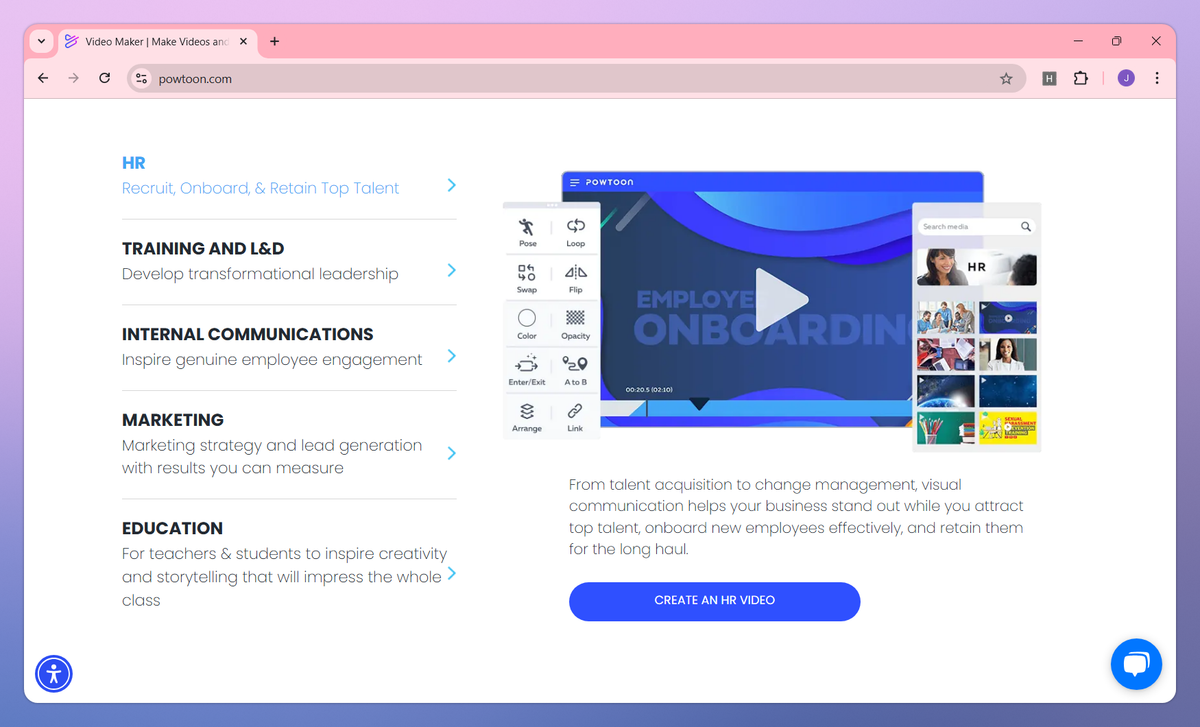Click 'Develop transformational leadership' text
The width and height of the screenshot is (1200, 727).
click(260, 274)
